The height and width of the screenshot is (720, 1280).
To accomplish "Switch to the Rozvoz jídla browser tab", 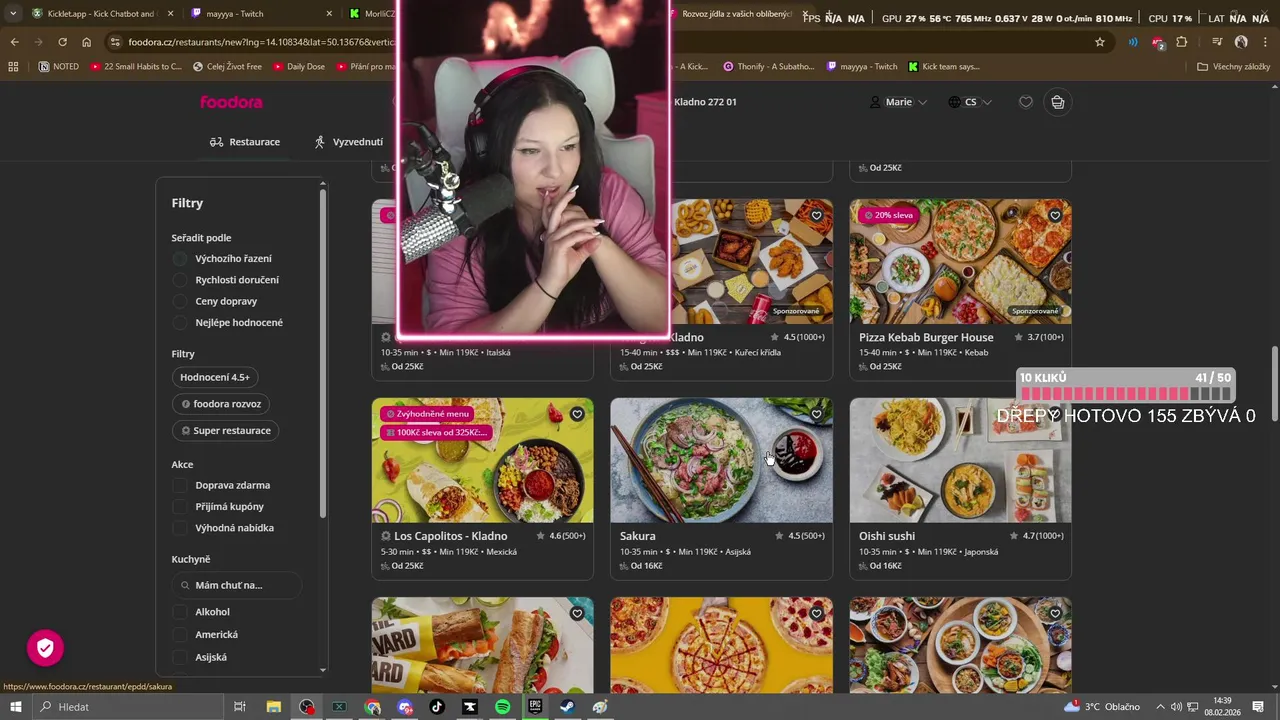I will pyautogui.click(x=737, y=14).
